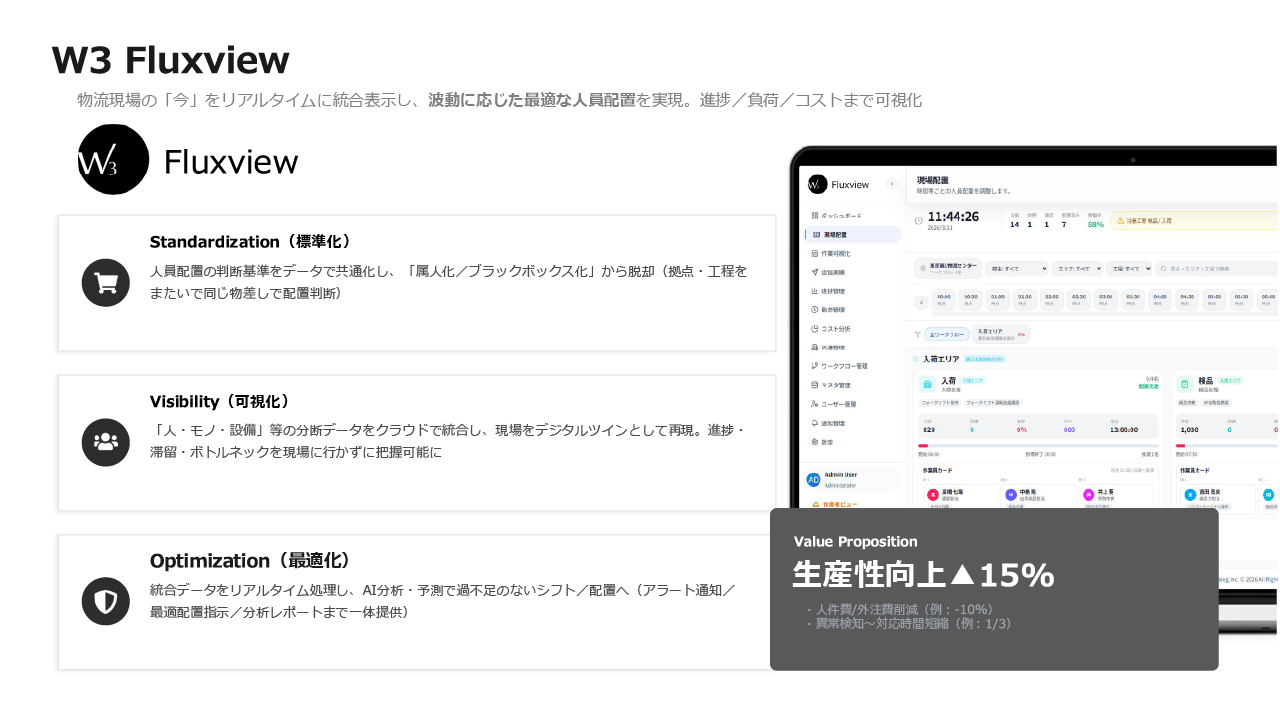Select the 03:30 time slot

pos(1132,299)
